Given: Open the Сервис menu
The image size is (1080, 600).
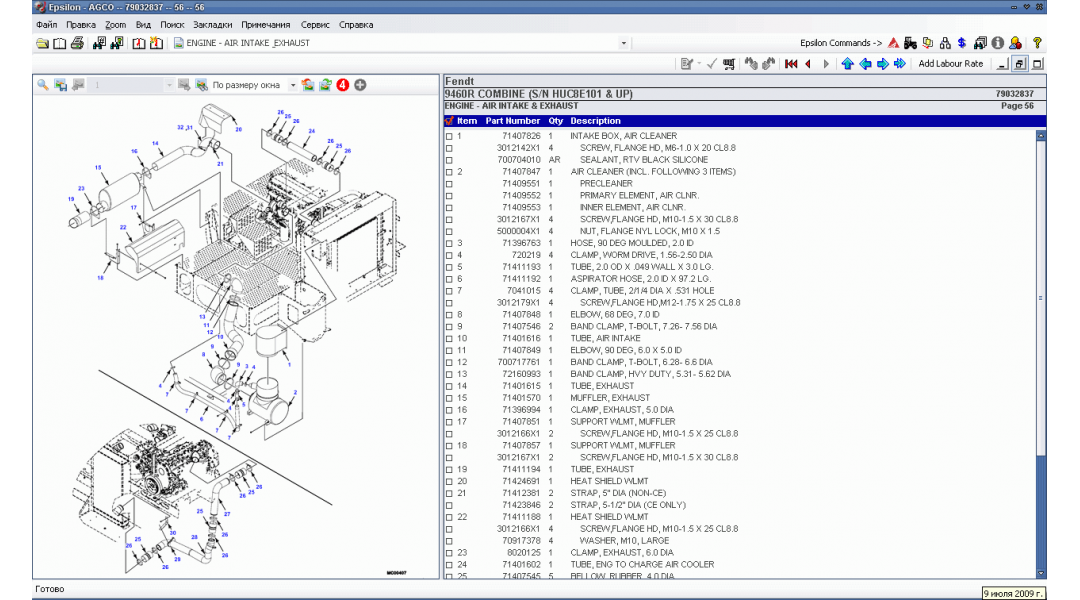Looking at the screenshot, I should click(316, 24).
